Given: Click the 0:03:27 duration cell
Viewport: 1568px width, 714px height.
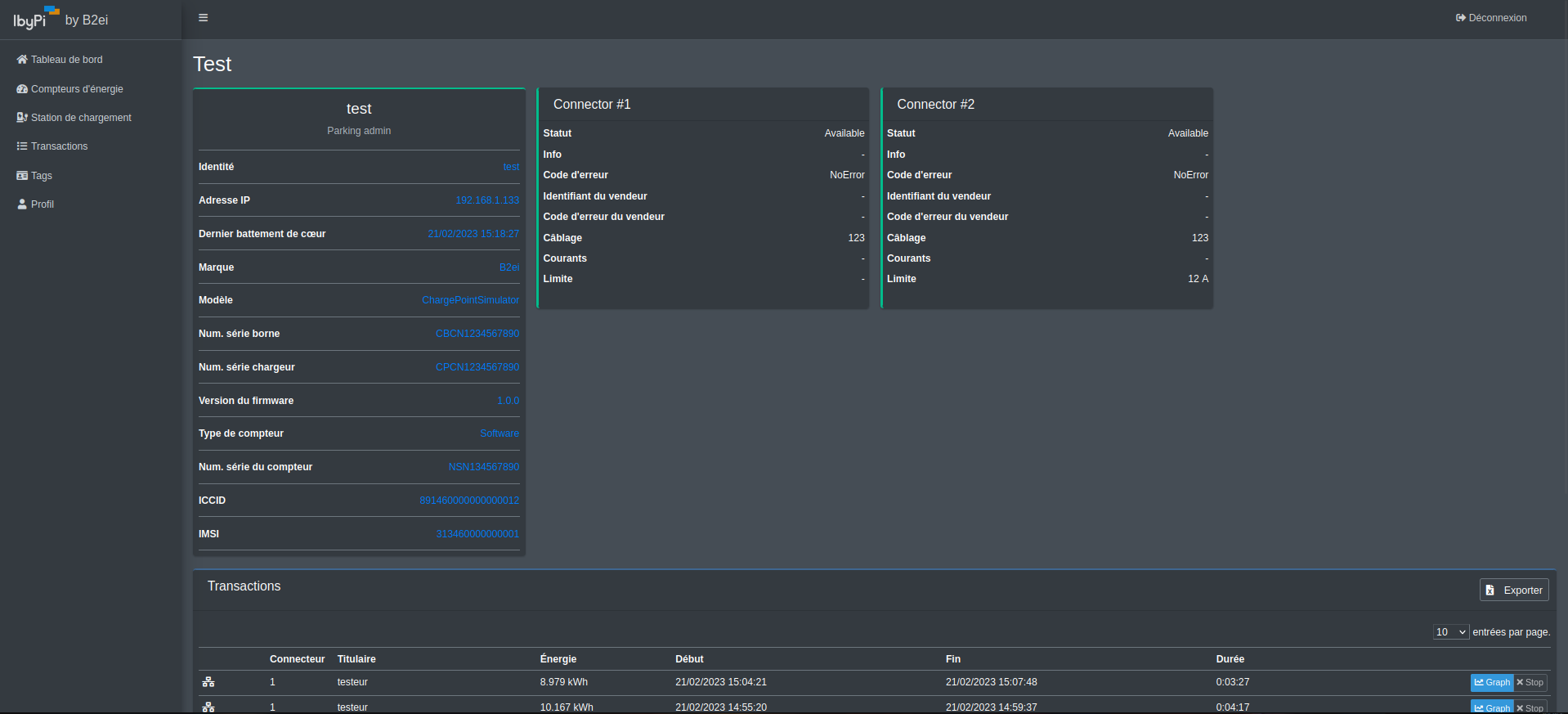Looking at the screenshot, I should (1233, 682).
